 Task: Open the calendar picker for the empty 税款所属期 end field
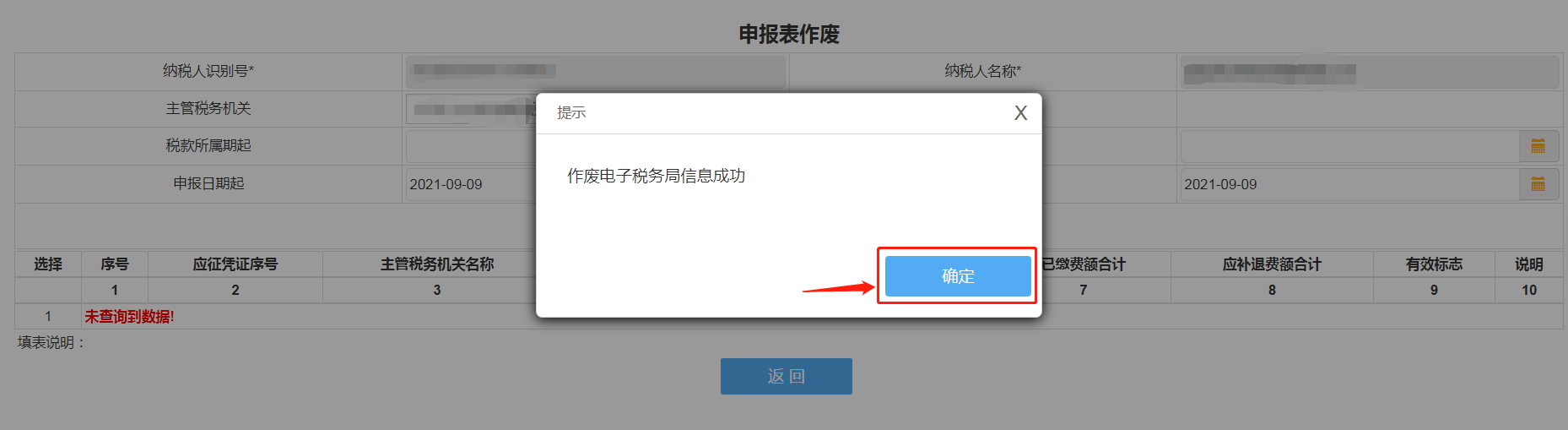[1538, 146]
